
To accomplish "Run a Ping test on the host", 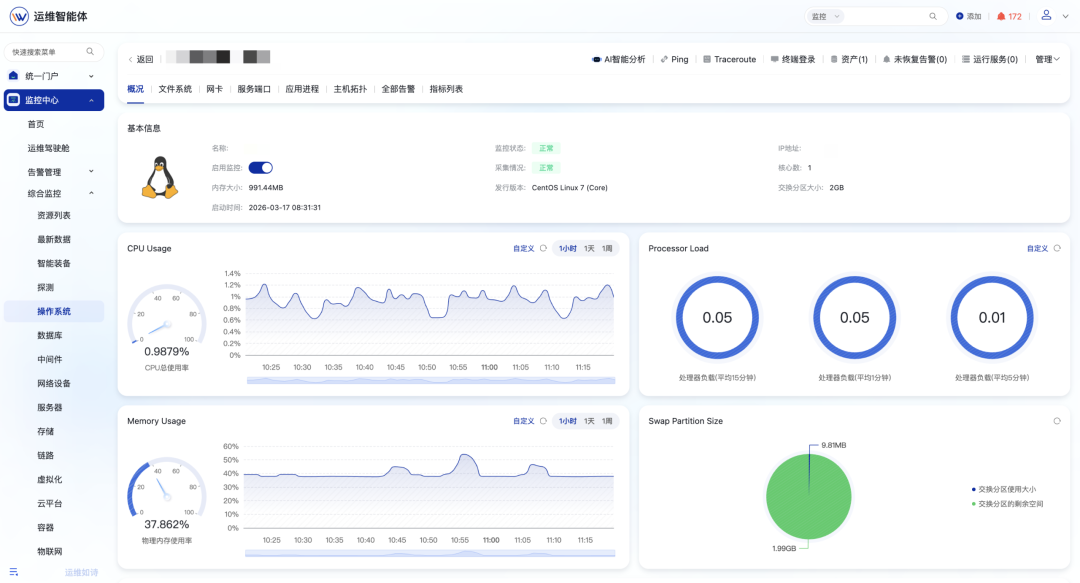I will tap(674, 59).
